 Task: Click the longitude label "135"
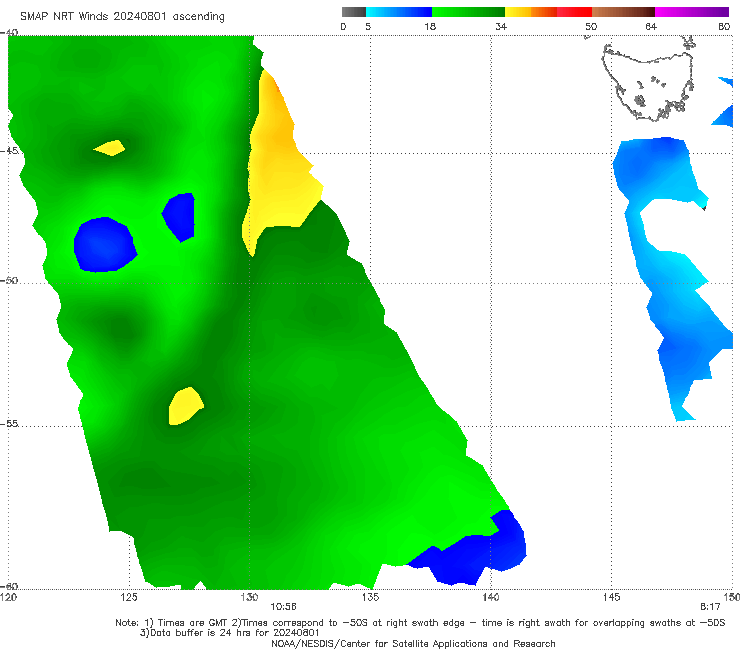coord(370,597)
